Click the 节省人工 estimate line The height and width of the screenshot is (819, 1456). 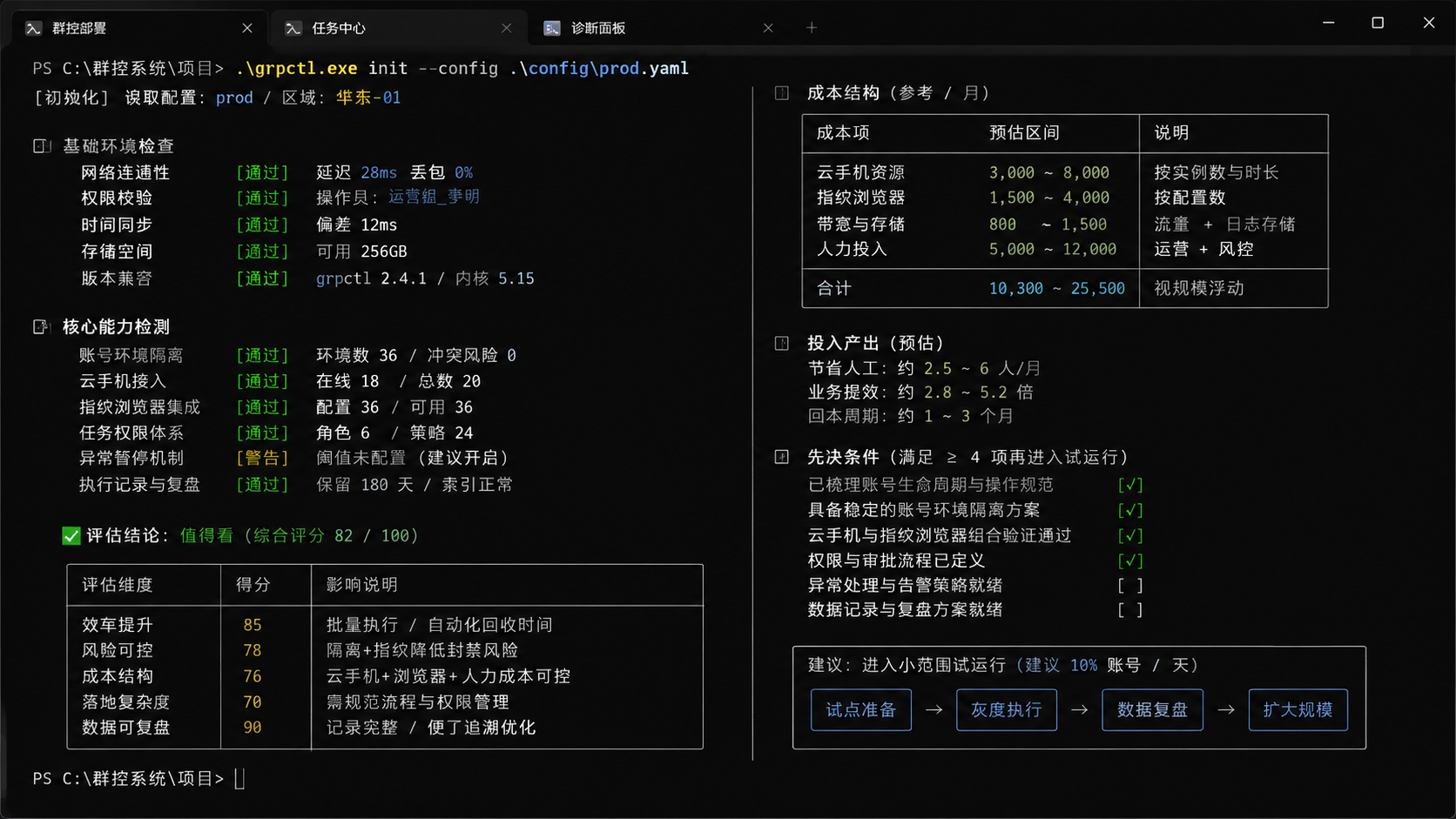925,368
